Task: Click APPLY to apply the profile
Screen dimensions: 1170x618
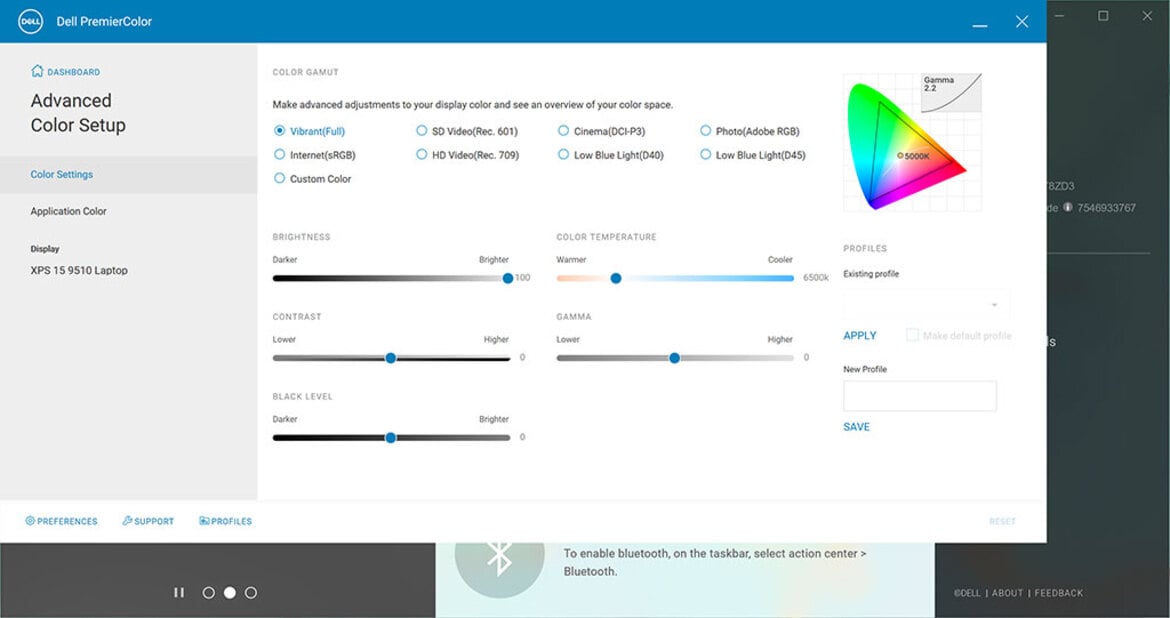Action: (x=860, y=336)
